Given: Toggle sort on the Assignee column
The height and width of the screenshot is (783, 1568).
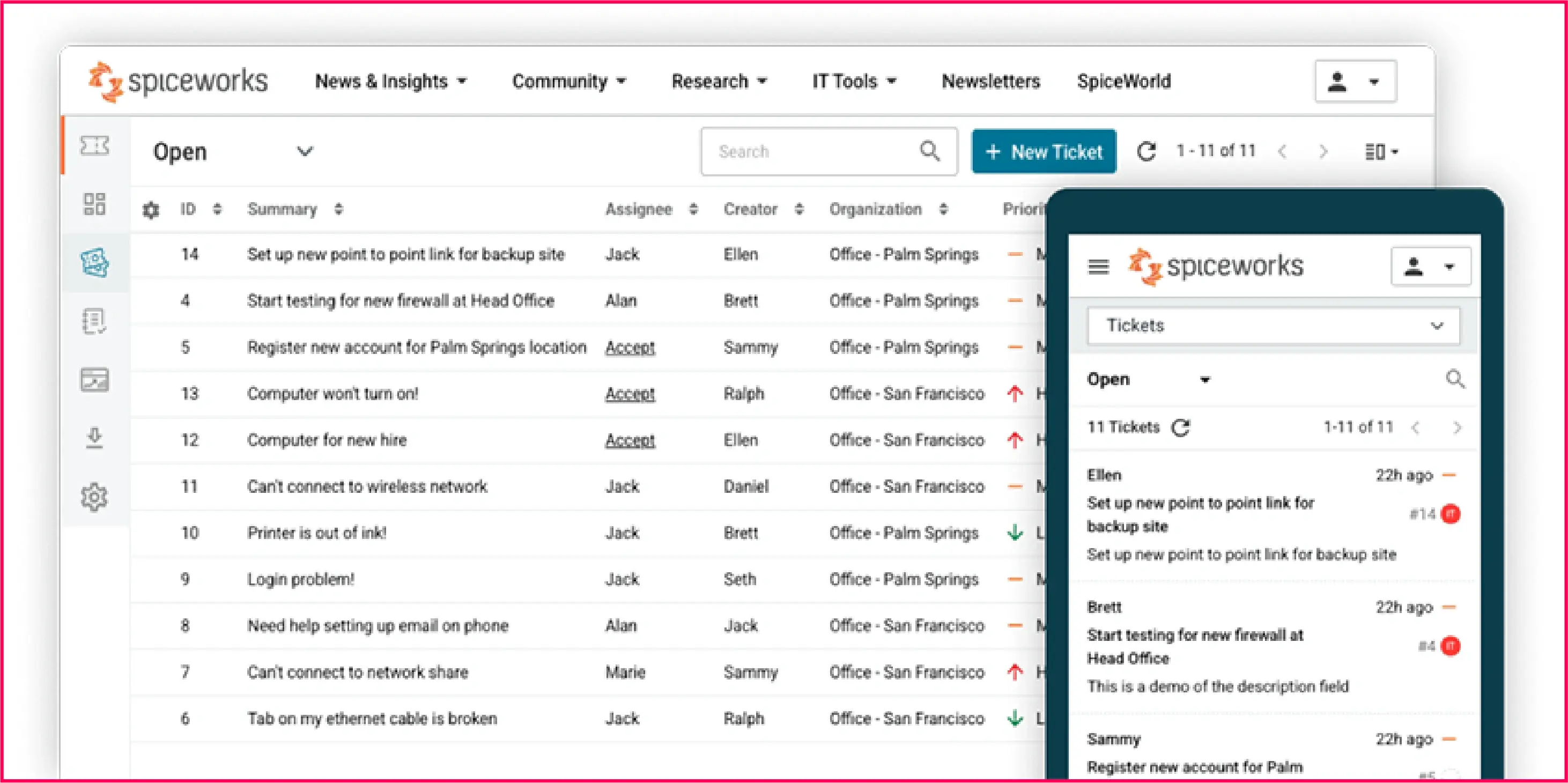Looking at the screenshot, I should [x=693, y=210].
